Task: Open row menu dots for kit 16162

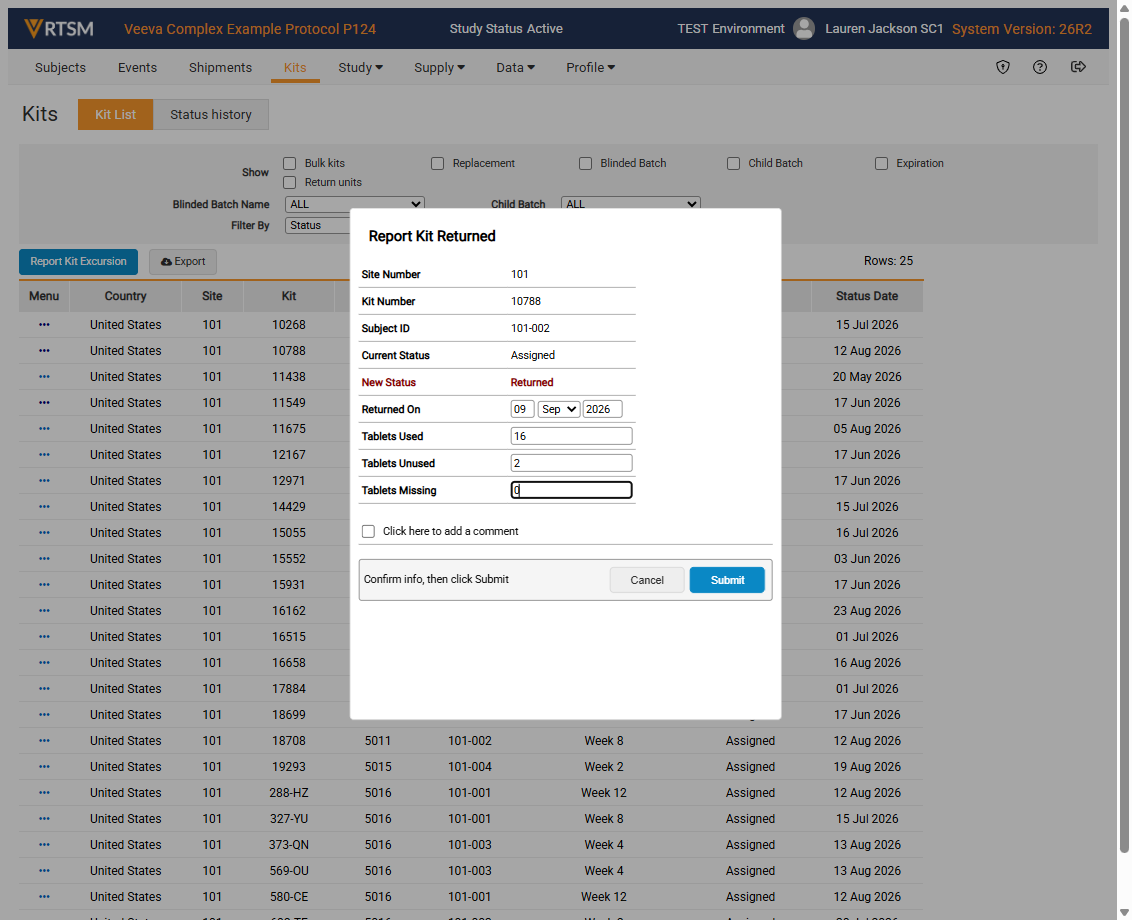Action: pyautogui.click(x=44, y=611)
